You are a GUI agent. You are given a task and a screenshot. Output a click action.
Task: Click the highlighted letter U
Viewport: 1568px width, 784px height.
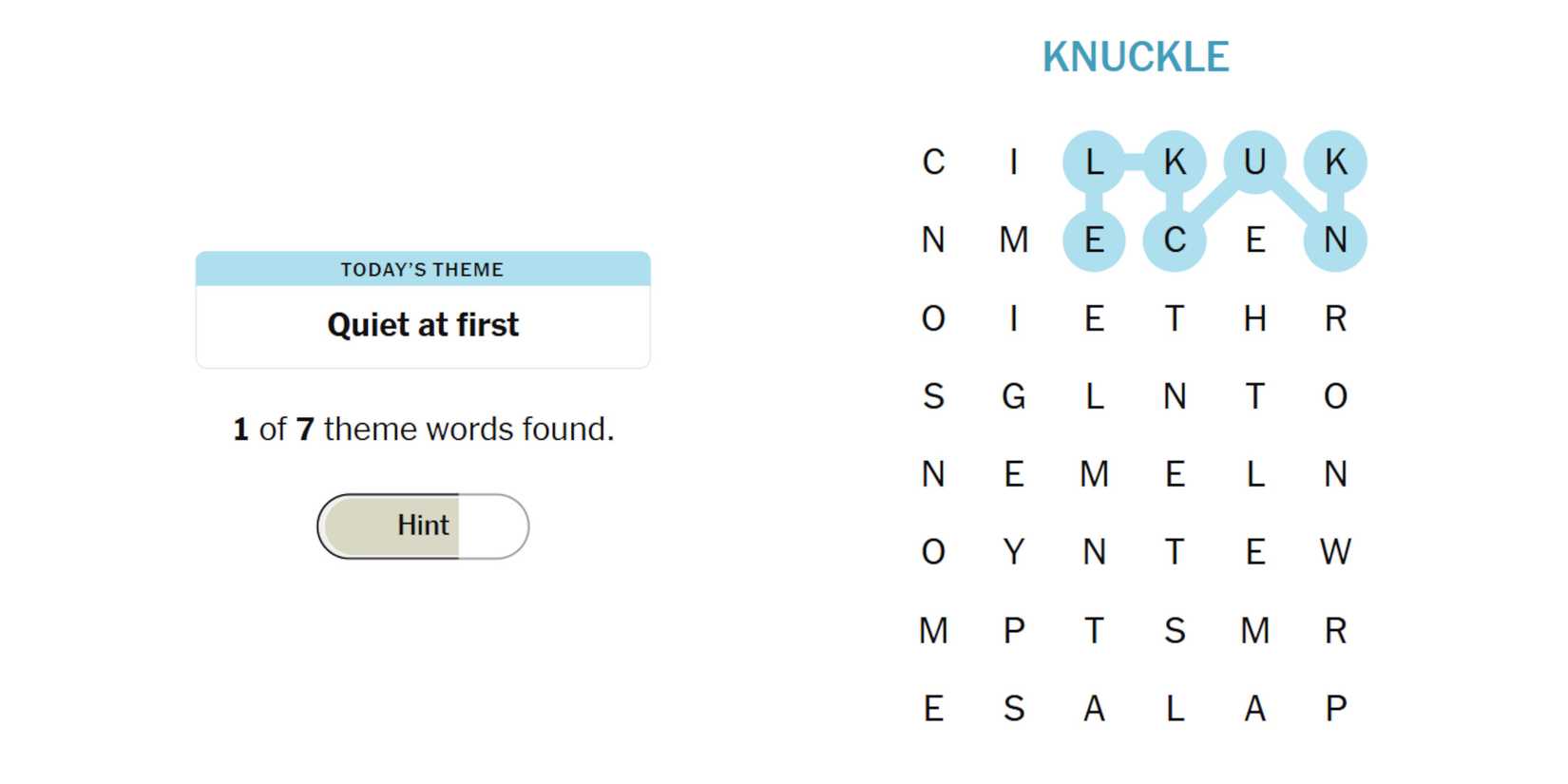tap(1254, 162)
